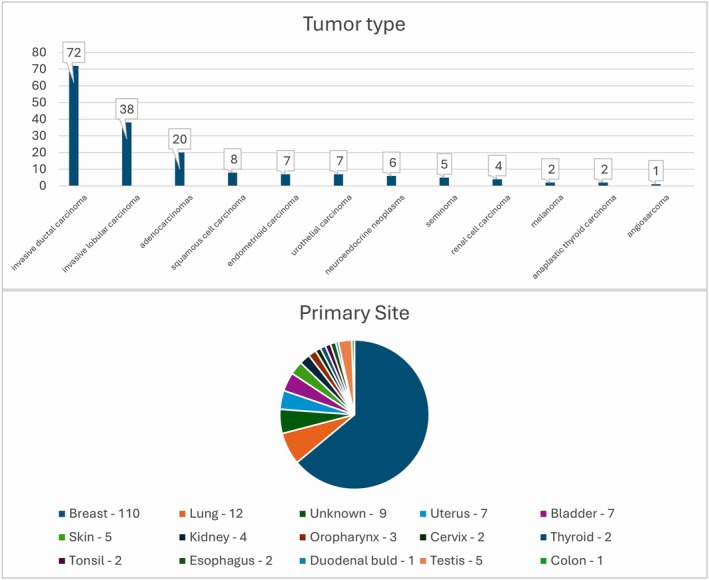Click the angiosarcoma axis label
Image resolution: width=709 pixels, height=580 pixels.
[x=648, y=216]
